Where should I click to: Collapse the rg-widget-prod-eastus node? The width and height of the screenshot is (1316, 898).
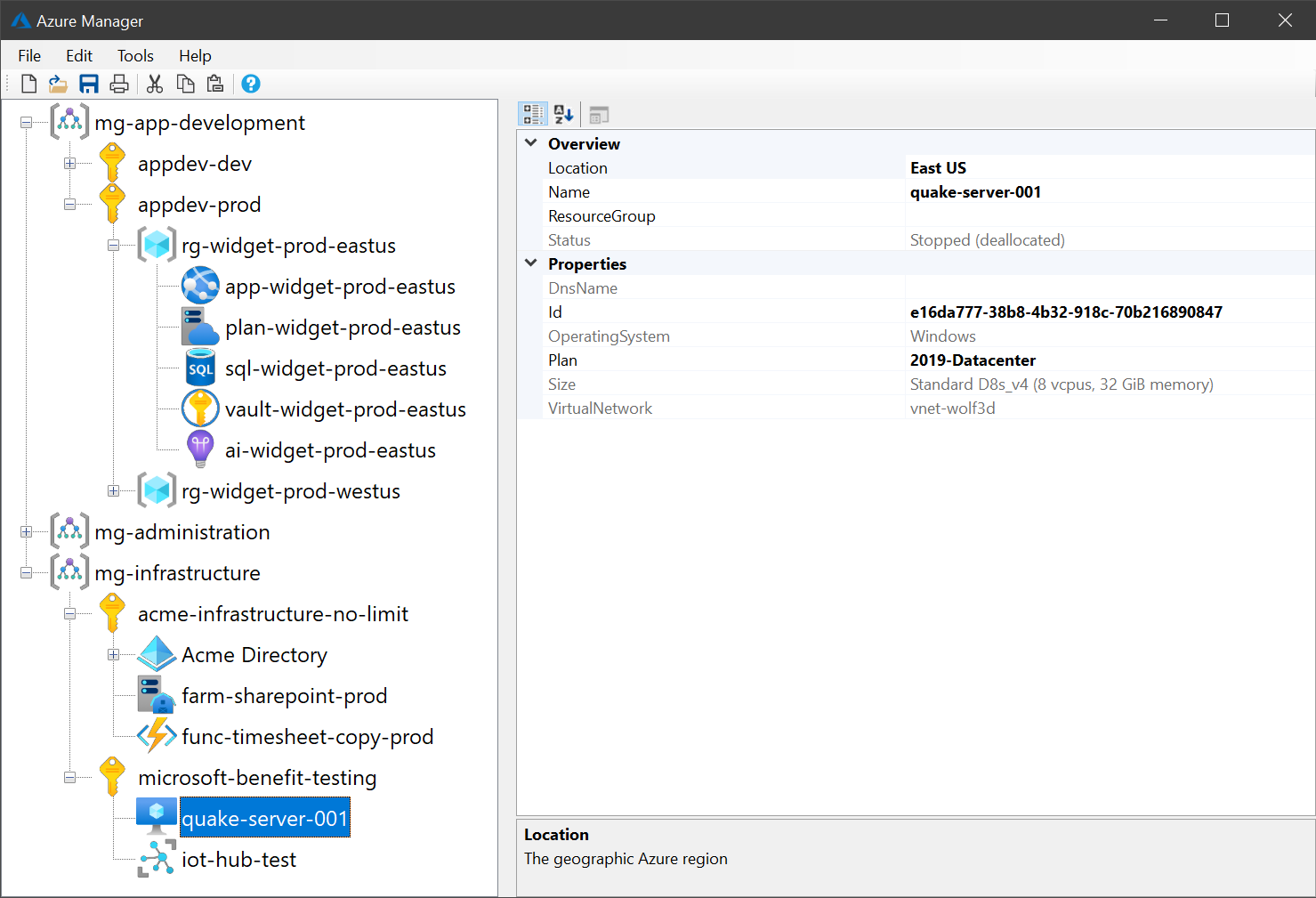click(x=113, y=246)
